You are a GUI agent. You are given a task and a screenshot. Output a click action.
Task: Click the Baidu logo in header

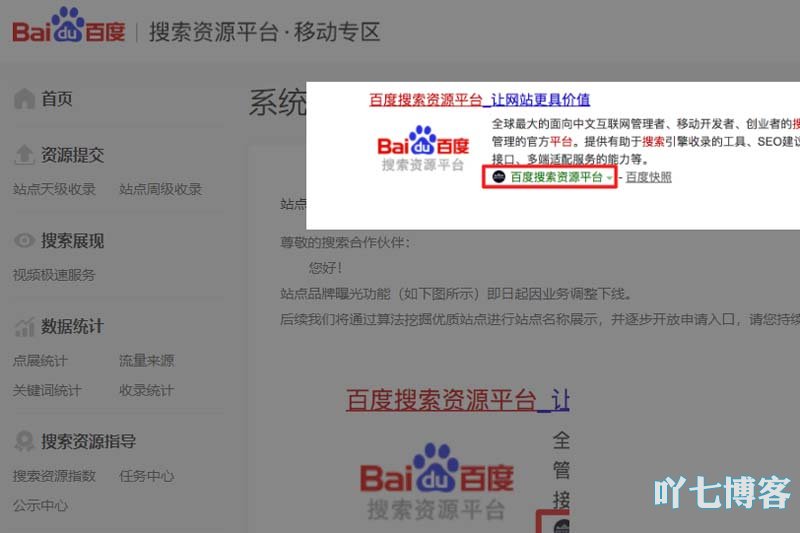click(x=69, y=26)
